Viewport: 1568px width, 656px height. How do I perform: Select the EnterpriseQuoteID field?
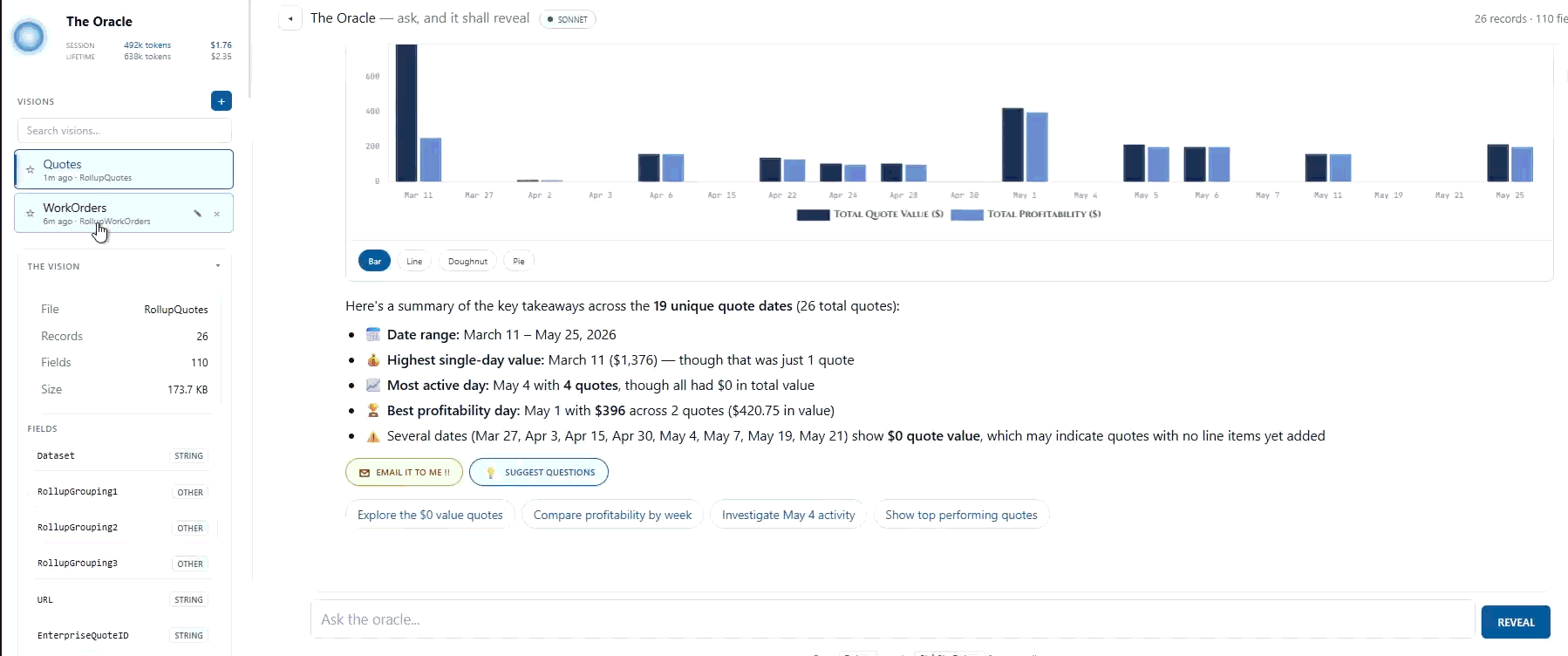click(122, 635)
